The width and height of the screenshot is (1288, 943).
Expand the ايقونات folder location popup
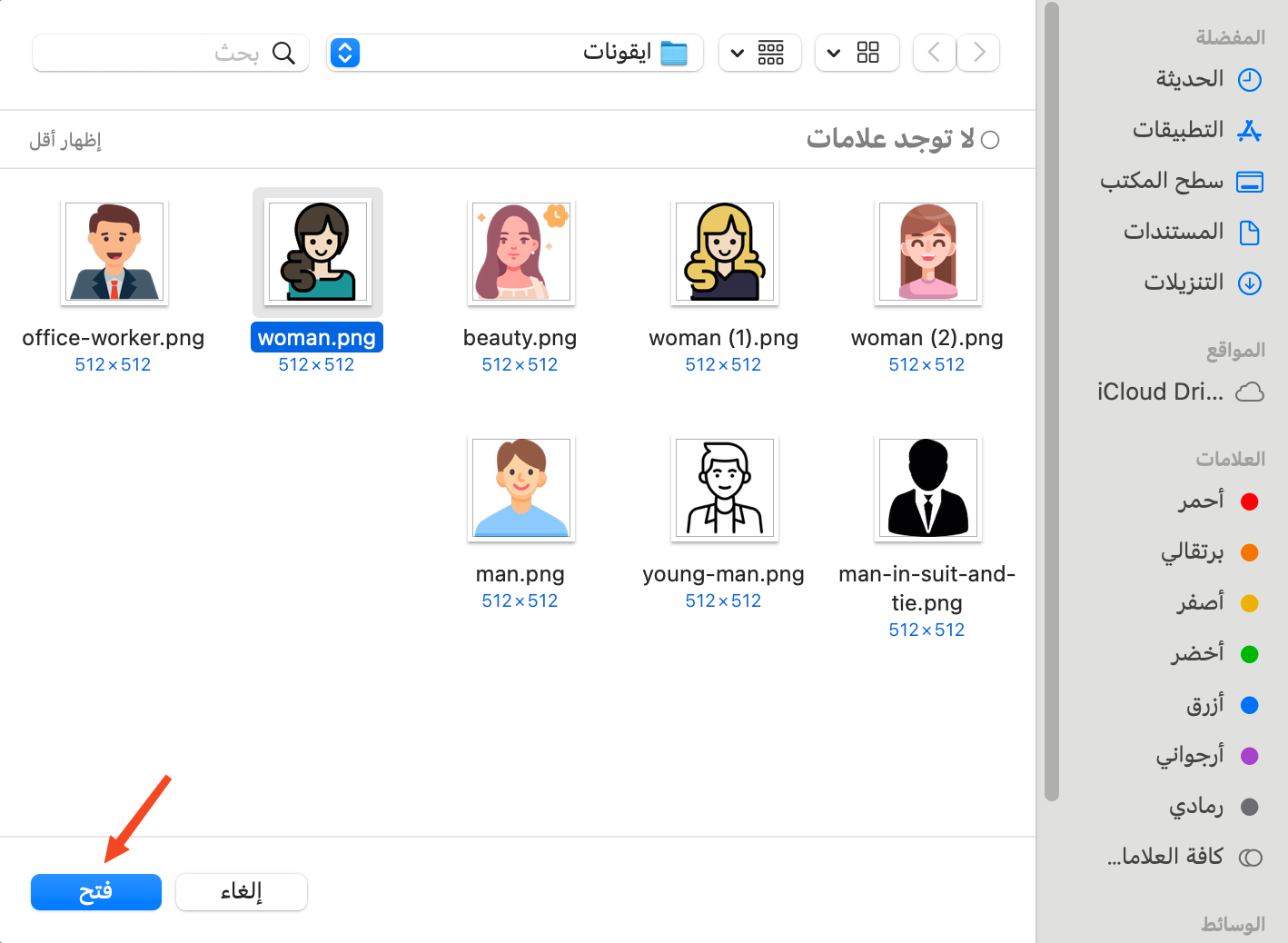345,53
